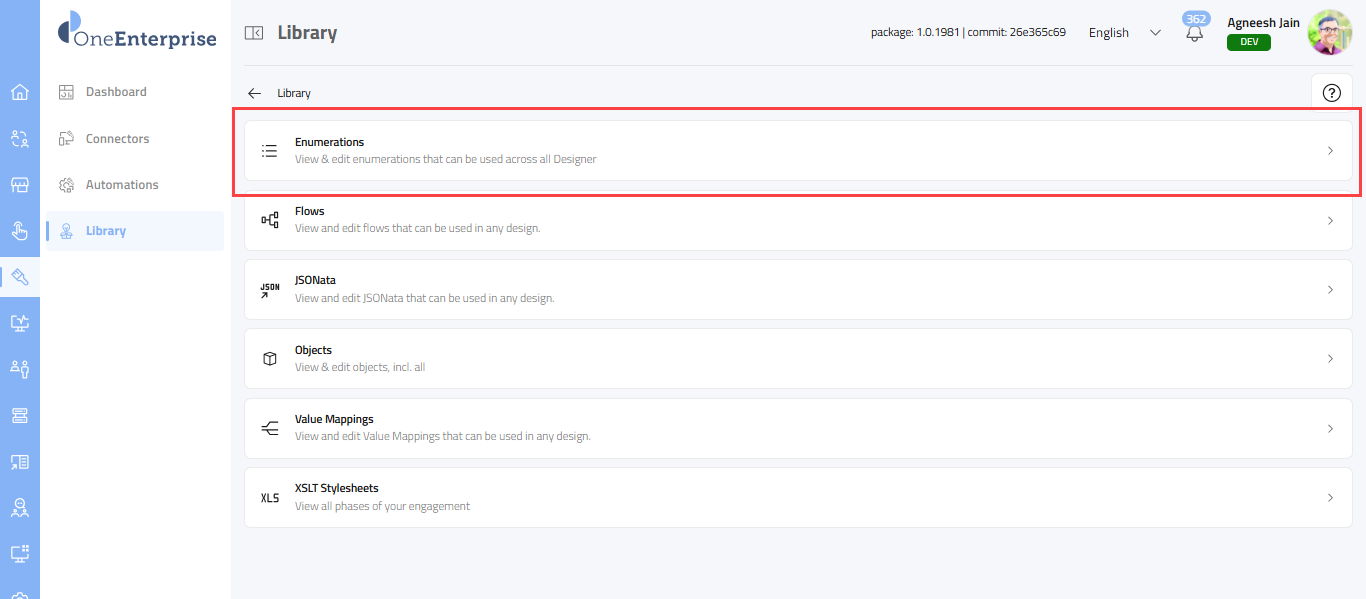Click the OneEnterprise logo

[137, 30]
